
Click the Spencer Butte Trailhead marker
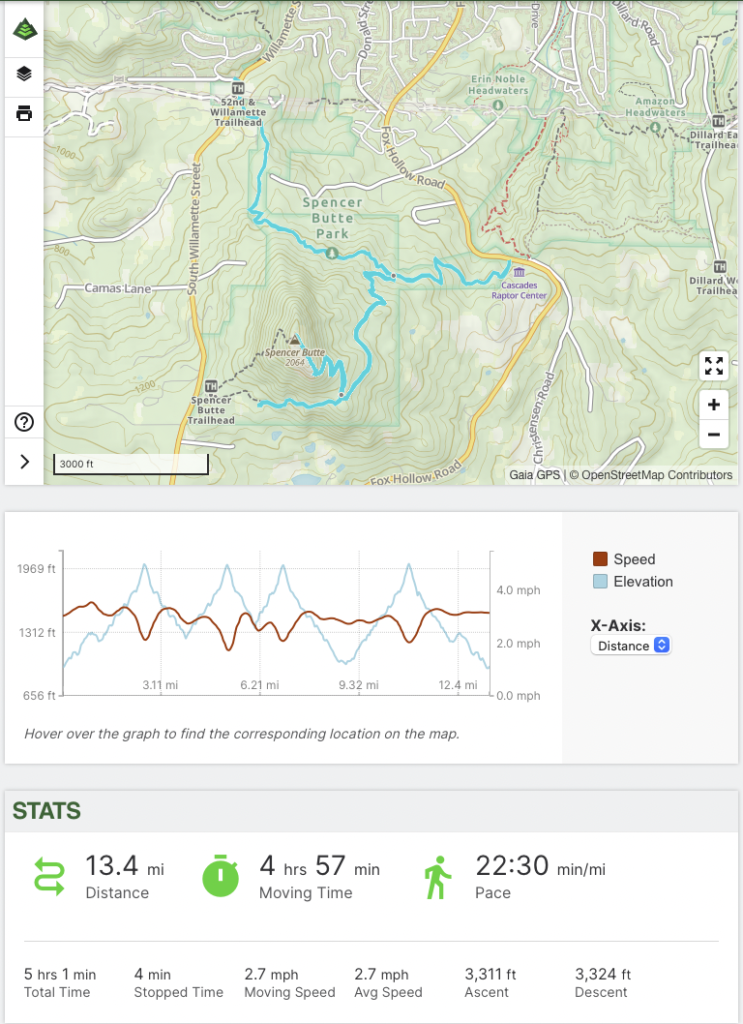tap(210, 386)
